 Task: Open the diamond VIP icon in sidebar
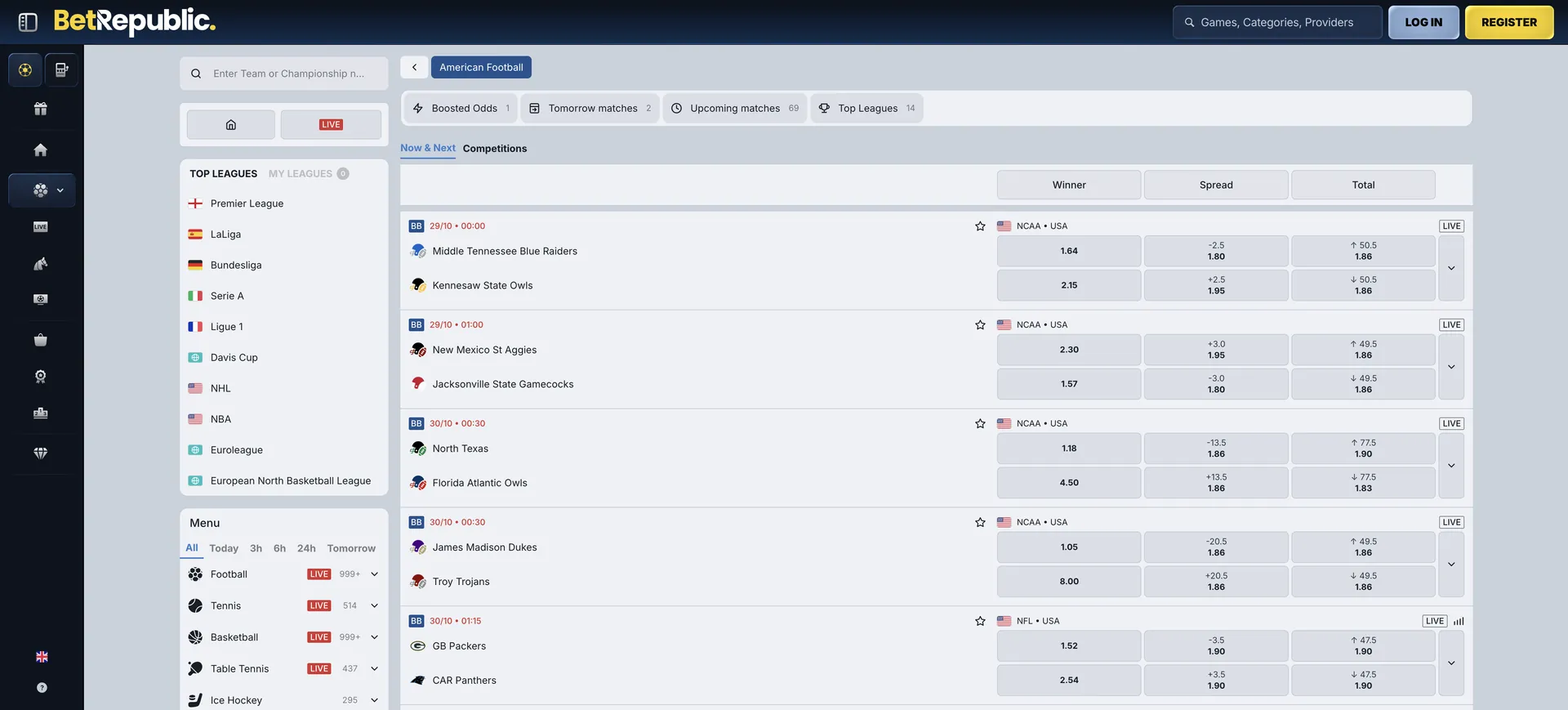click(x=41, y=453)
